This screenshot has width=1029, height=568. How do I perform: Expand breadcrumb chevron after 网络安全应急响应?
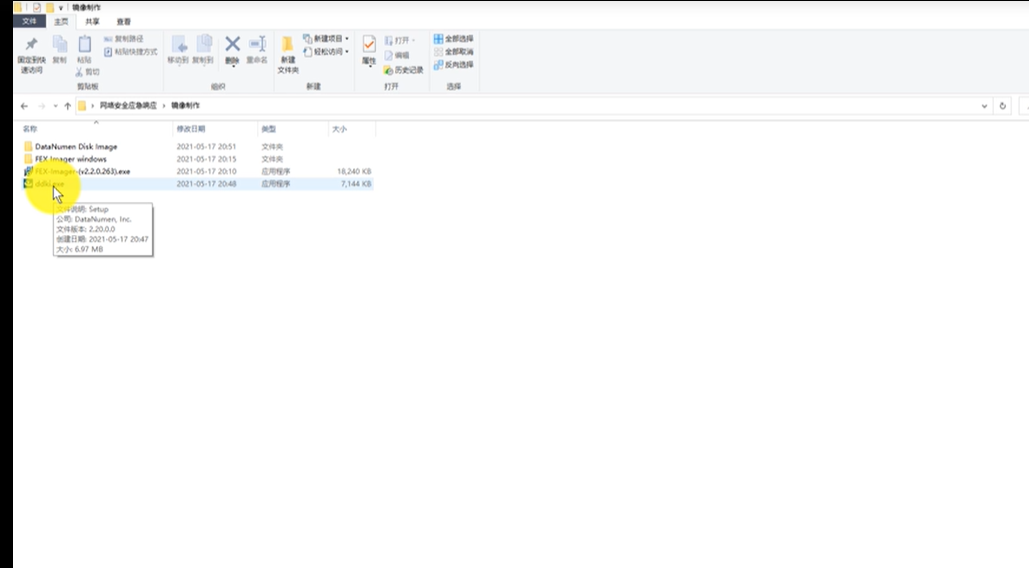(x=164, y=106)
